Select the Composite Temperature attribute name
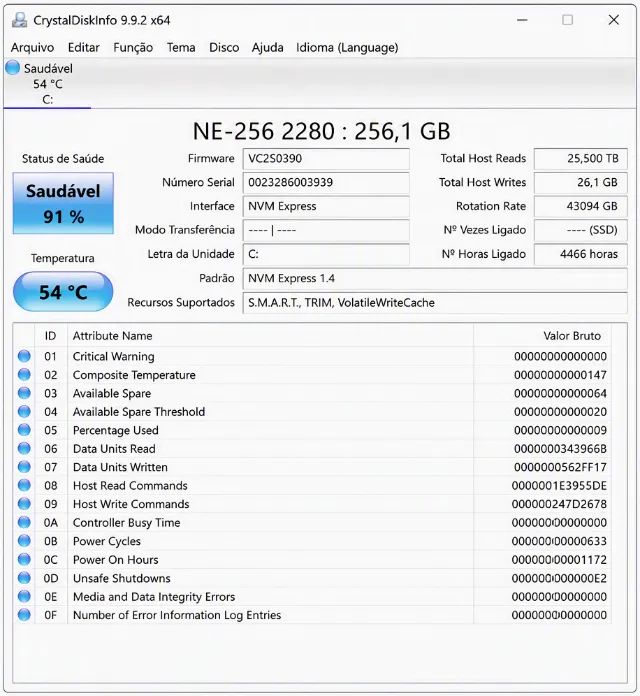This screenshot has height=696, width=640. click(x=134, y=375)
